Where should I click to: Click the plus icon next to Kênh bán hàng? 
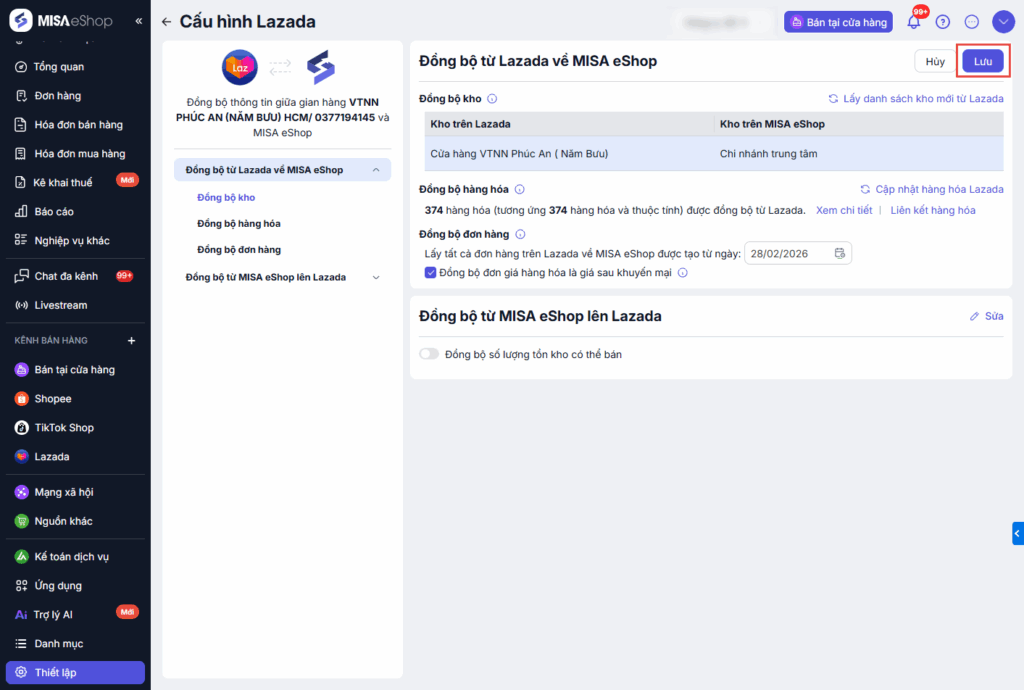131,340
